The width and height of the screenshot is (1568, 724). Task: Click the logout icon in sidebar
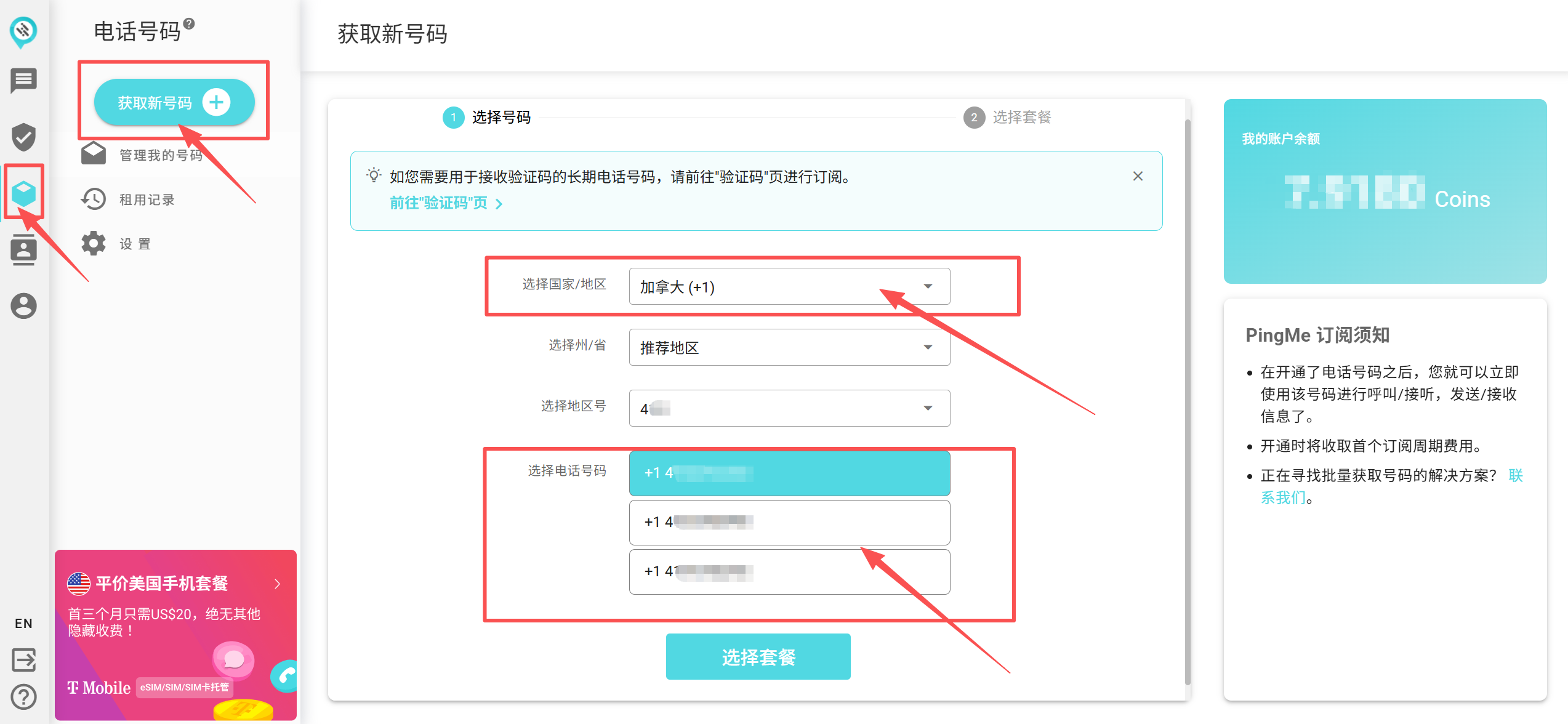pos(23,660)
